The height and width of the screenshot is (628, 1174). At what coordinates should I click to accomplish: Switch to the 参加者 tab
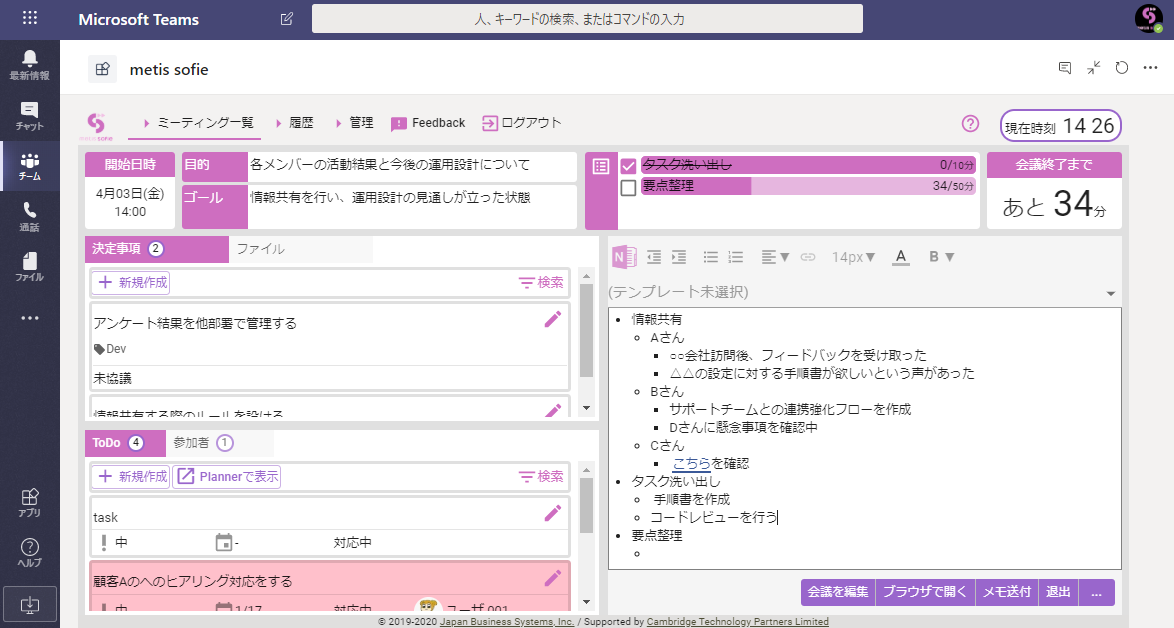pyautogui.click(x=219, y=443)
